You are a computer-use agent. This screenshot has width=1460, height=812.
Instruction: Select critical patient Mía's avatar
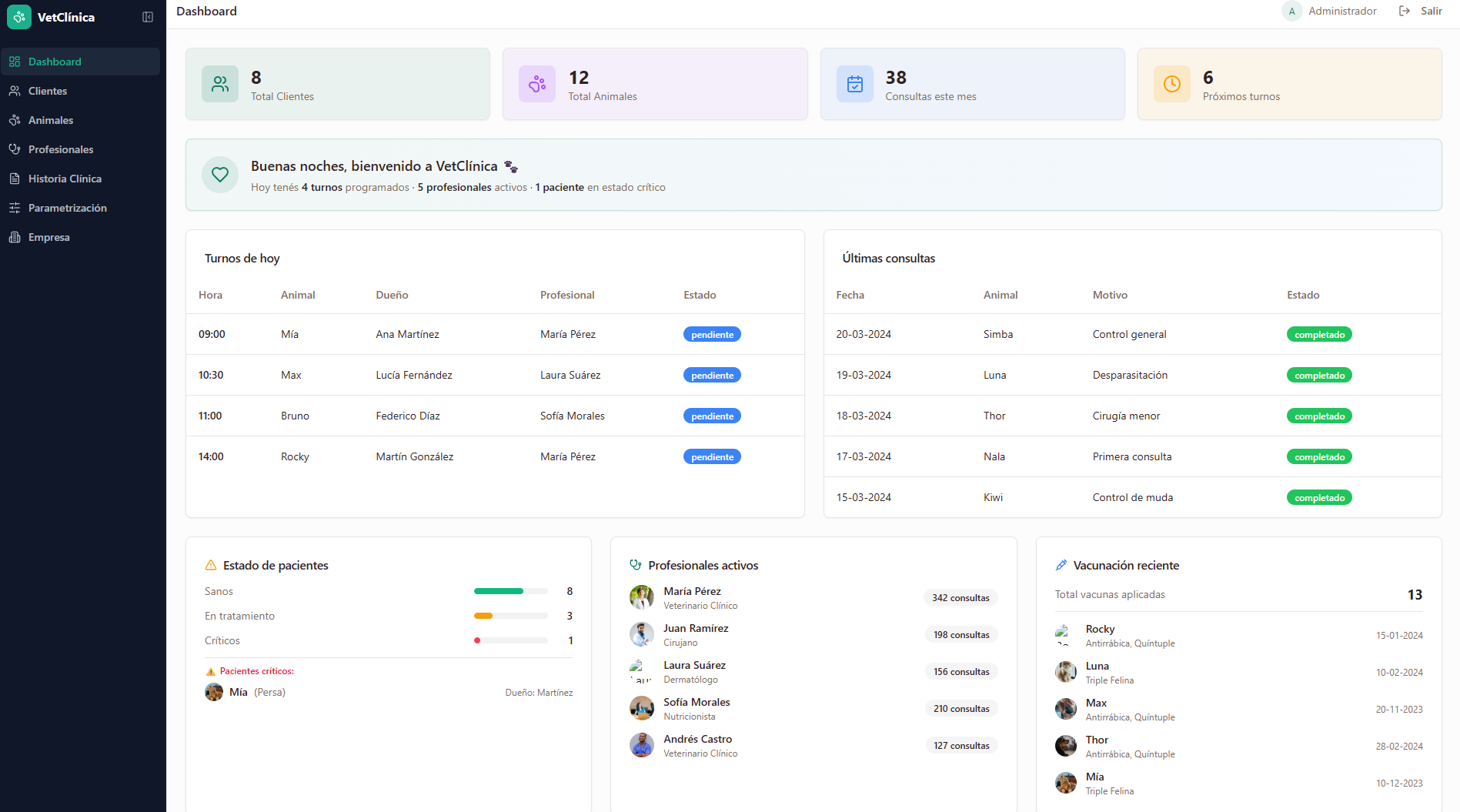214,692
